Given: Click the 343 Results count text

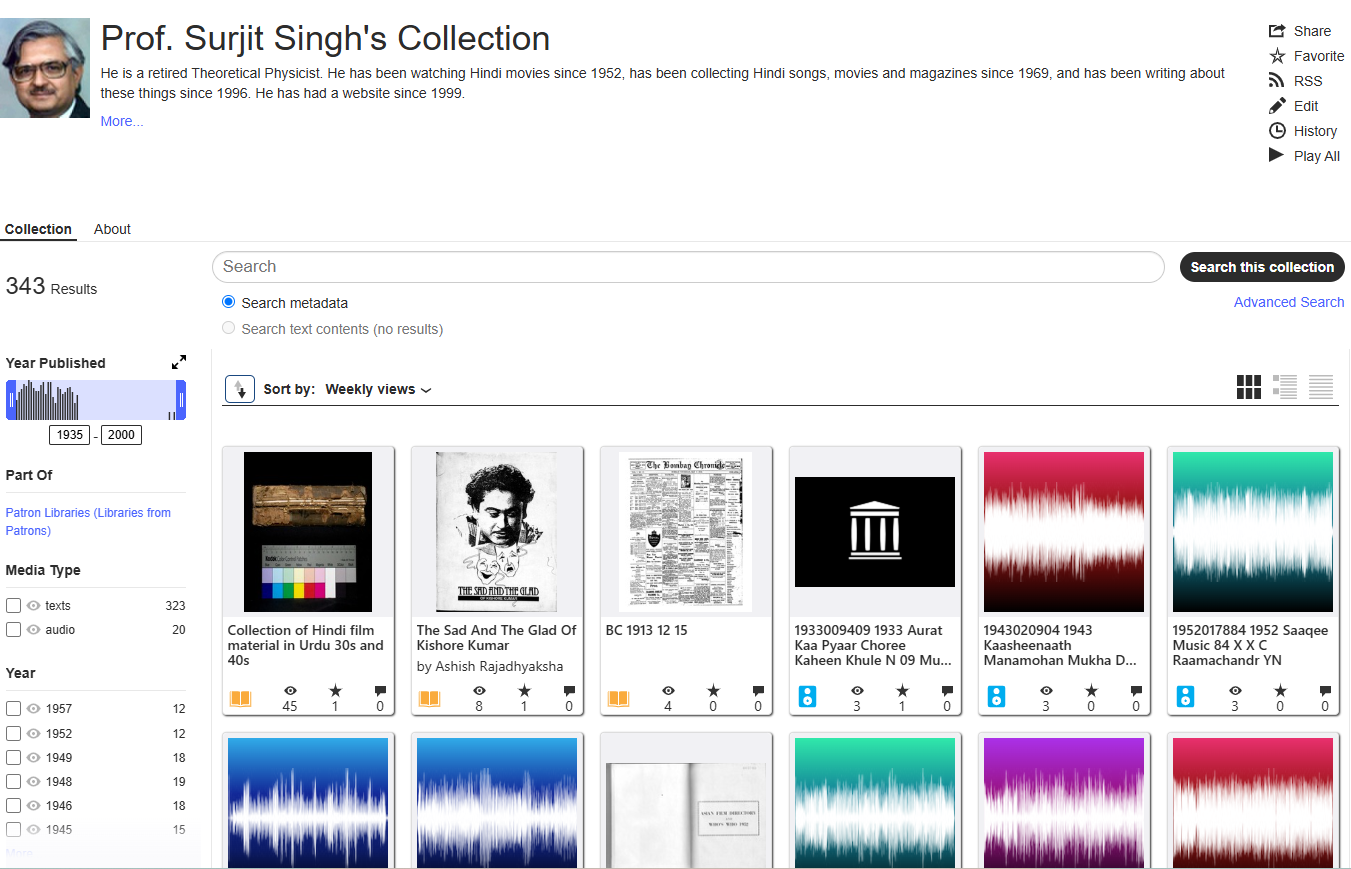Looking at the screenshot, I should (x=51, y=287).
